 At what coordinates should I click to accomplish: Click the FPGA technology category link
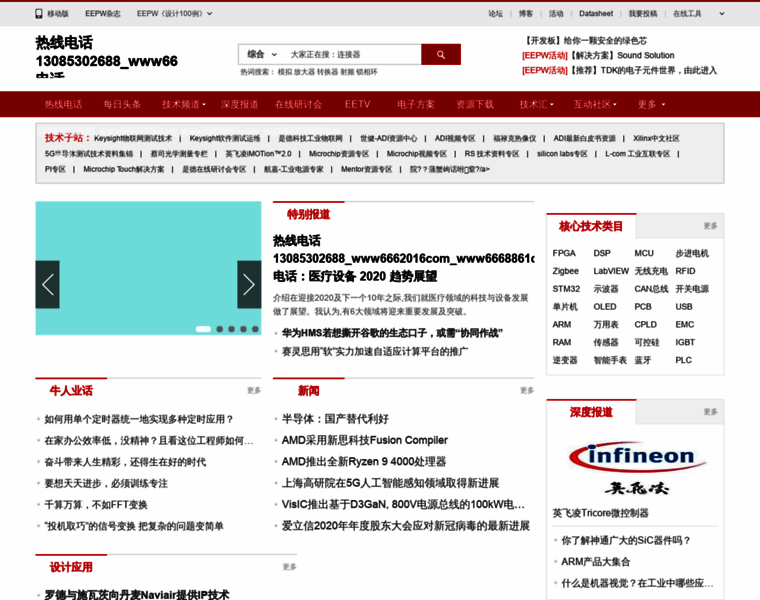pyautogui.click(x=564, y=254)
